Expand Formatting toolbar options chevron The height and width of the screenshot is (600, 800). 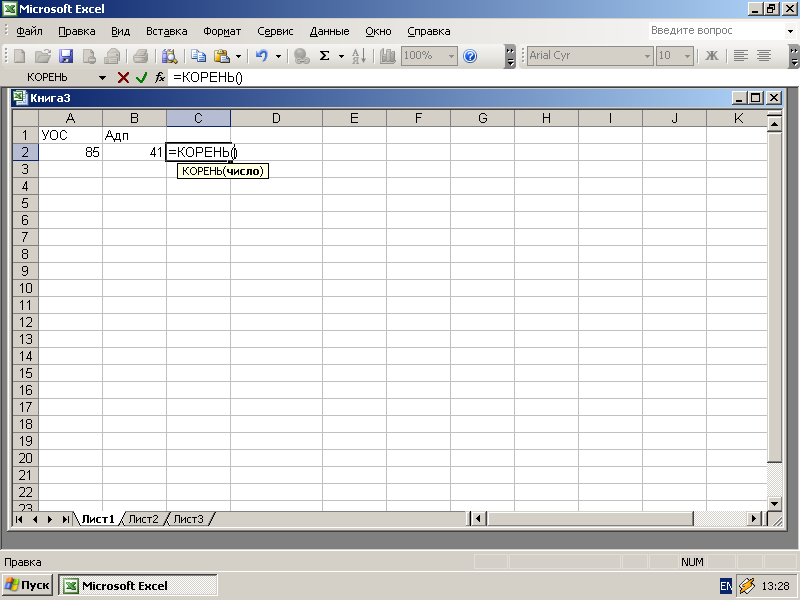pyautogui.click(x=793, y=56)
